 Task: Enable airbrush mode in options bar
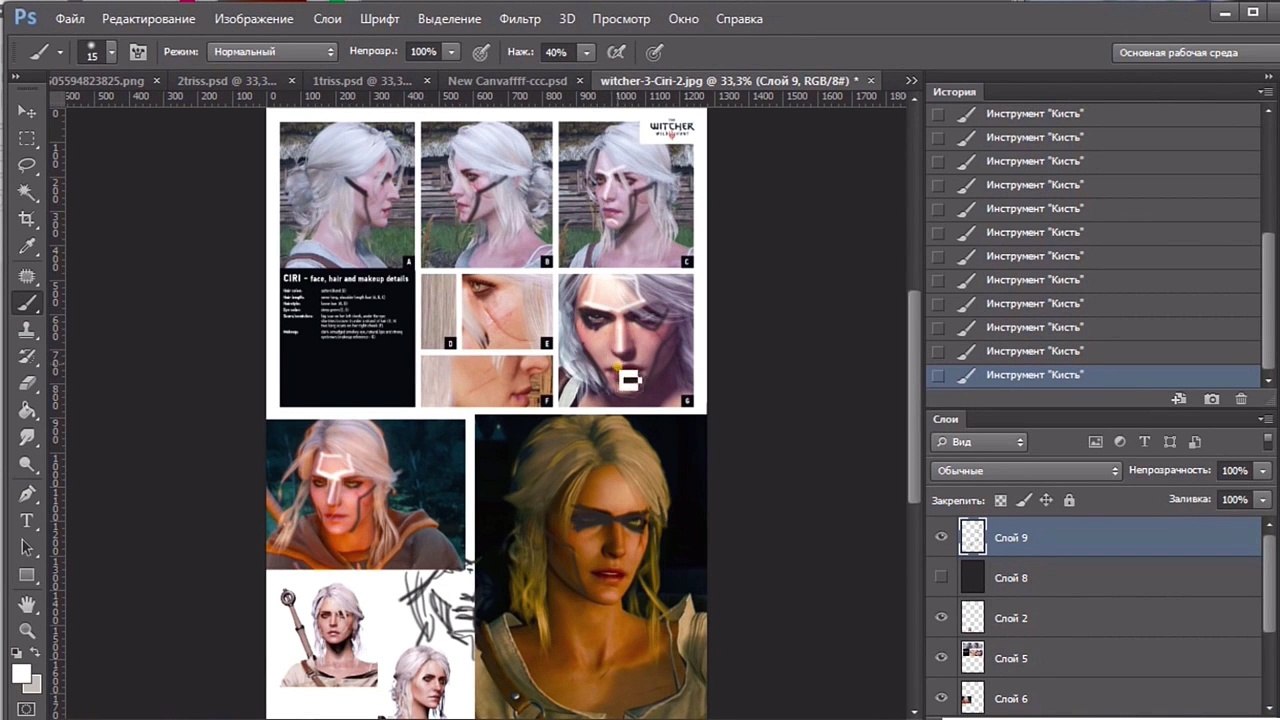[617, 52]
